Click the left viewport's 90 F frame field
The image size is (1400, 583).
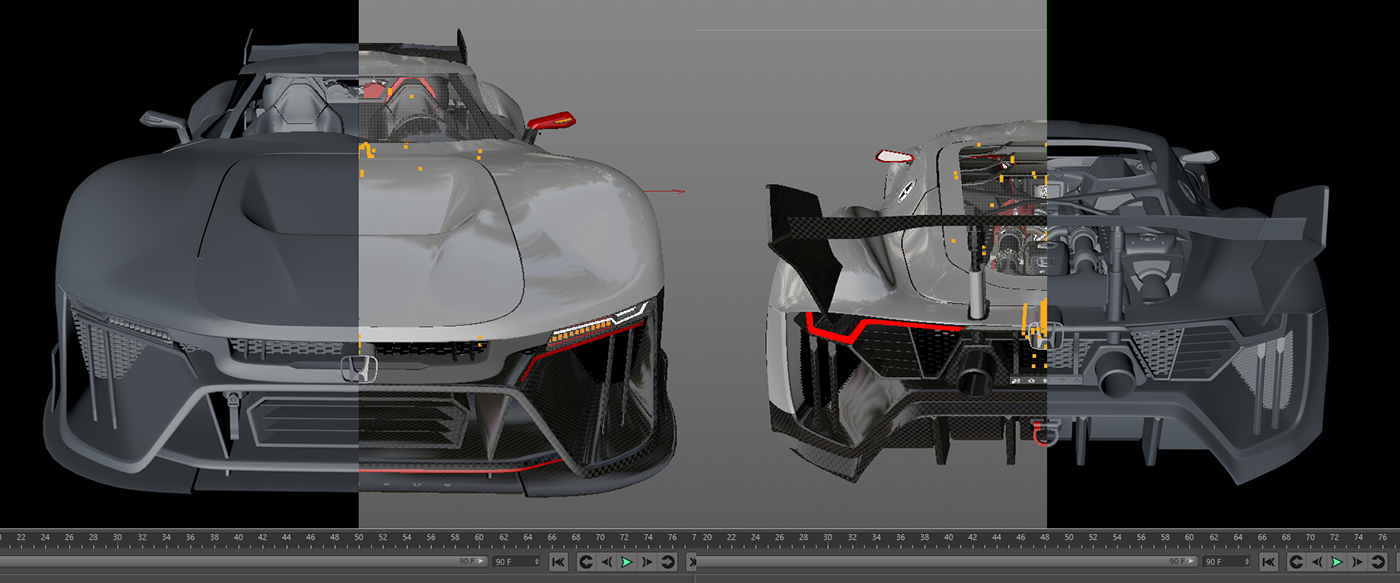(x=512, y=560)
